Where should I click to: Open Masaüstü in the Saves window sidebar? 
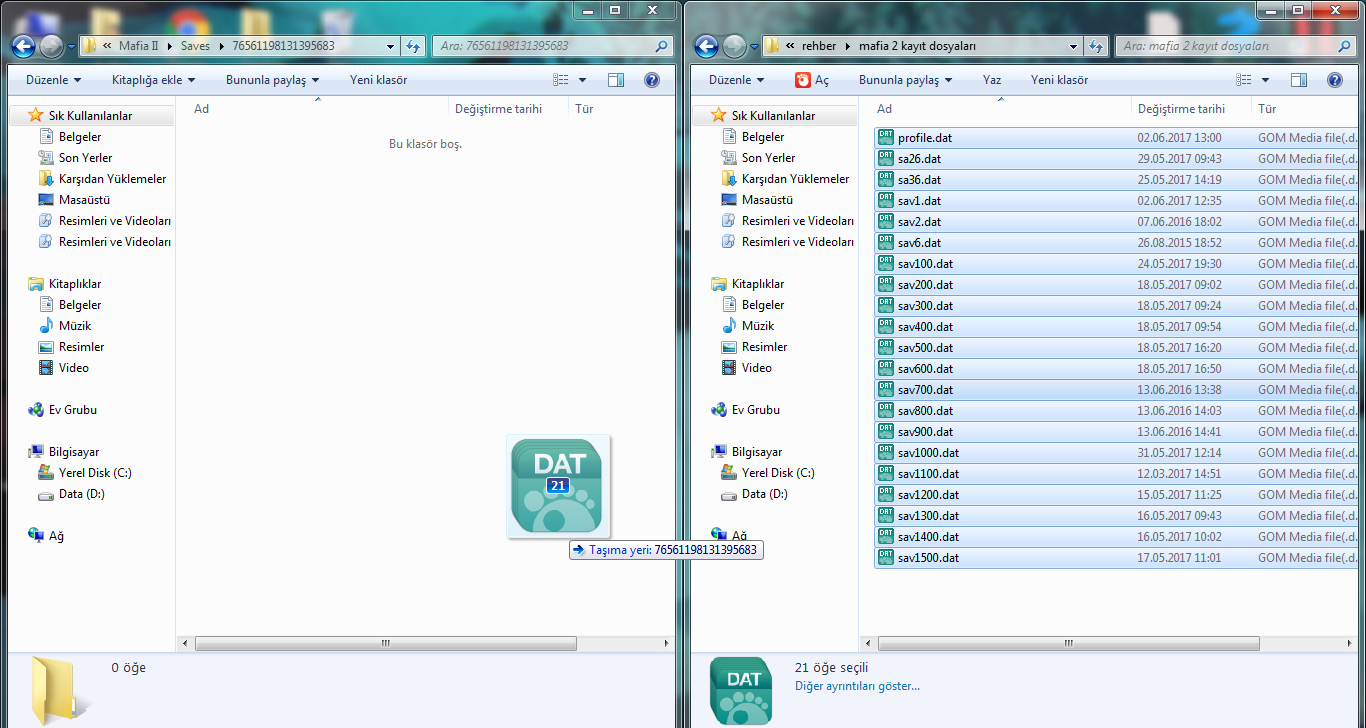tap(84, 200)
